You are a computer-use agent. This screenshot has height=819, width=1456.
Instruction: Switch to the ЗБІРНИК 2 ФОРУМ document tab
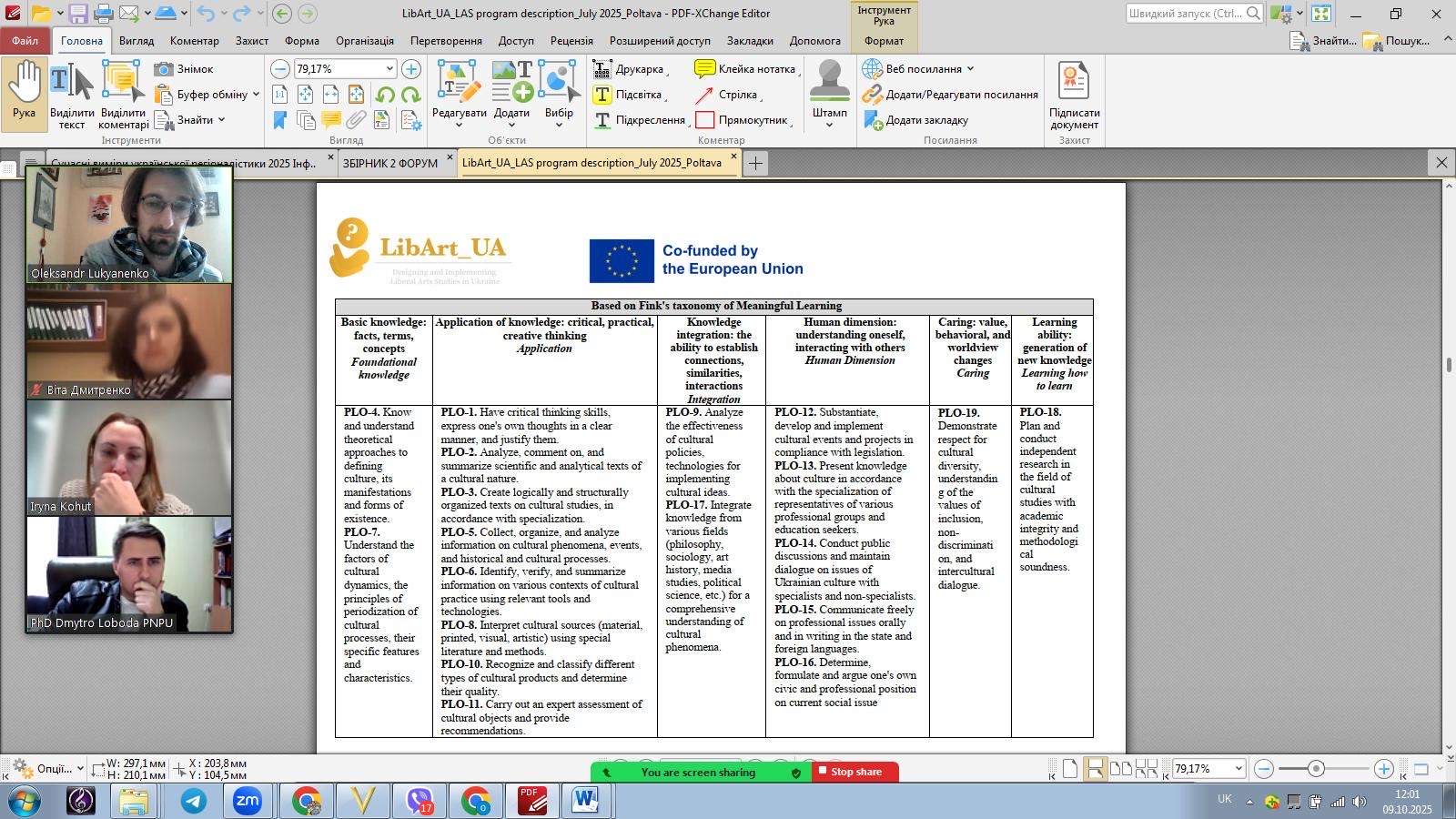tap(390, 164)
